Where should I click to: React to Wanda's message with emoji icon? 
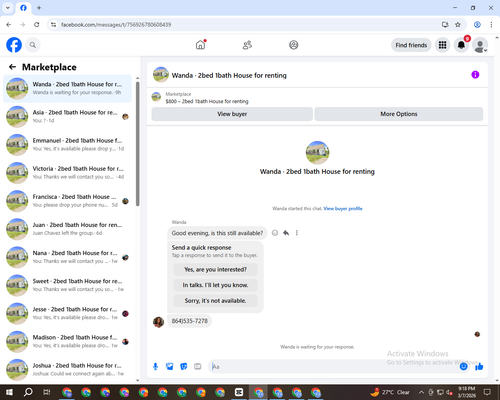click(275, 233)
